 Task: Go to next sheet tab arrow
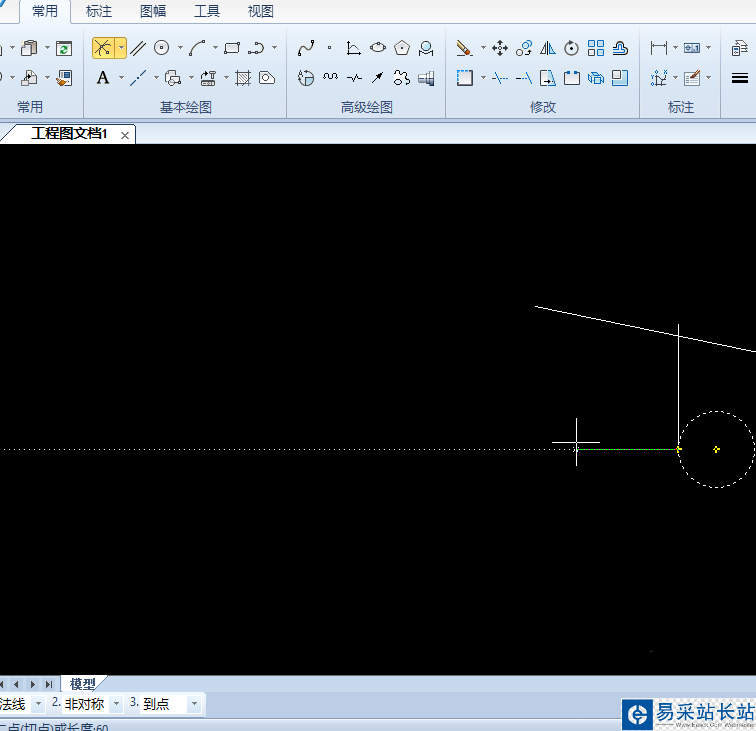pos(33,684)
